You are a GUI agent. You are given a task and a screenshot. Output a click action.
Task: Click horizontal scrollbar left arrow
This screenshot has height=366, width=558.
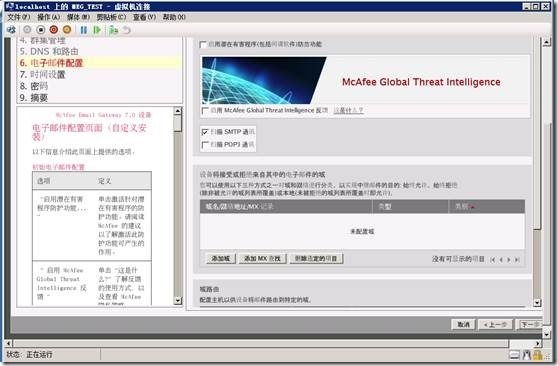click(x=9, y=343)
